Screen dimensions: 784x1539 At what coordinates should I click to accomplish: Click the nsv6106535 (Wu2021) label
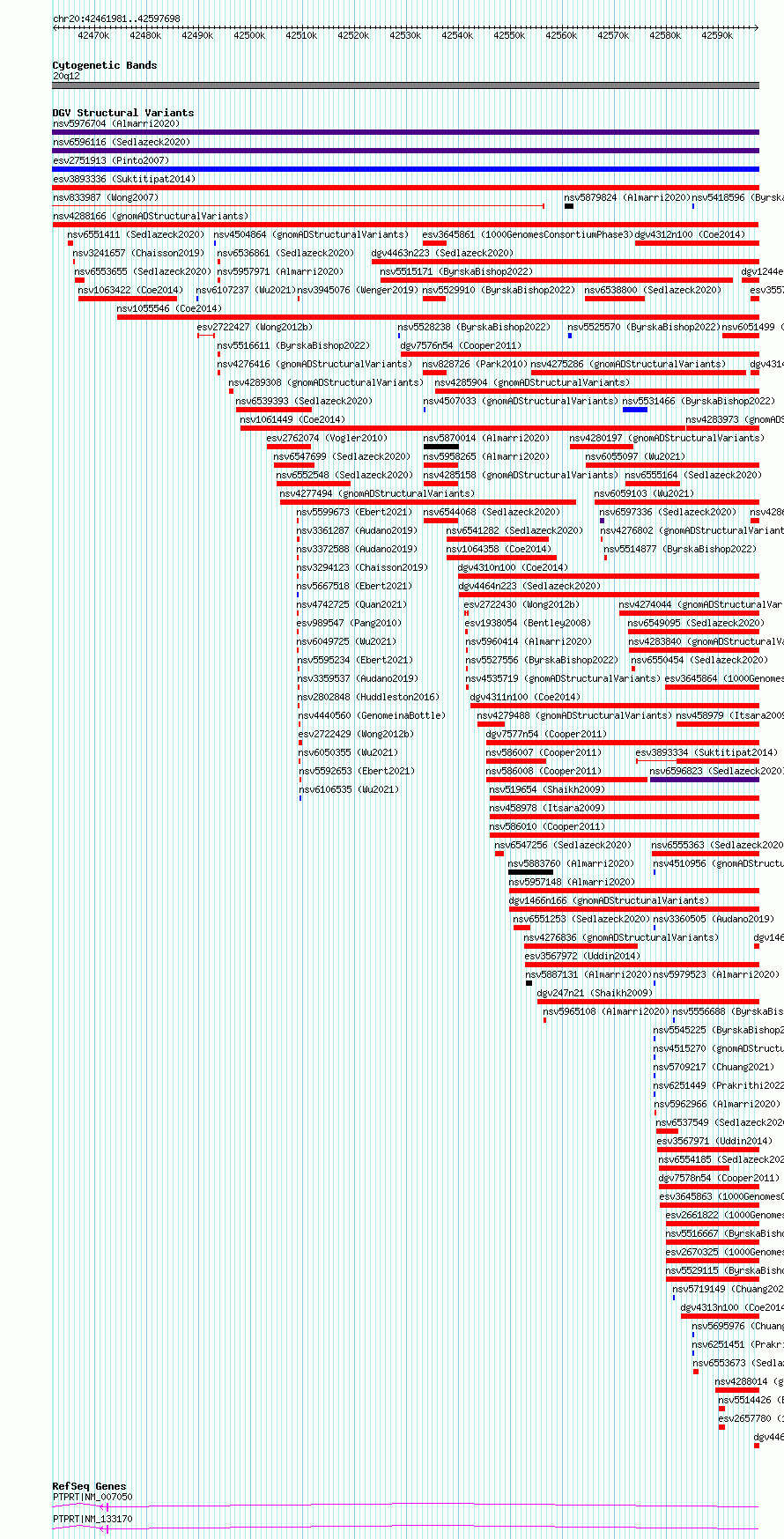[x=349, y=789]
